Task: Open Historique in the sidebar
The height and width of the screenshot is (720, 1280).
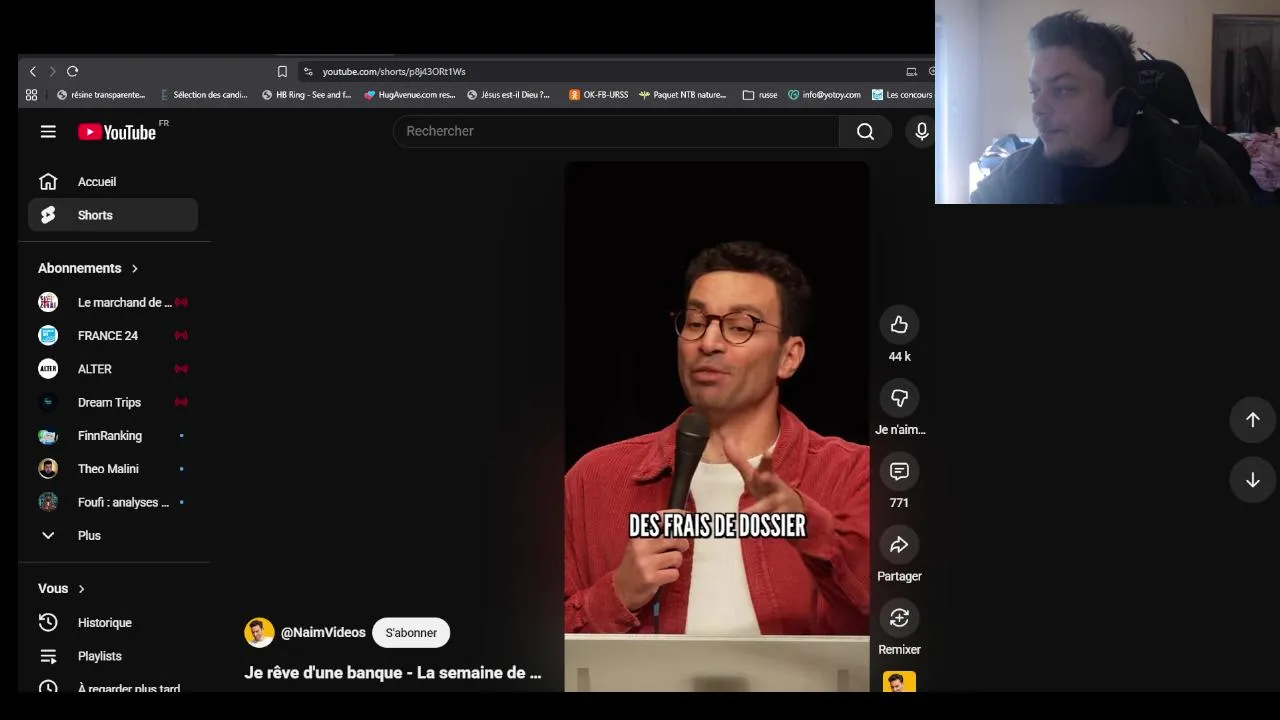Action: point(113,623)
